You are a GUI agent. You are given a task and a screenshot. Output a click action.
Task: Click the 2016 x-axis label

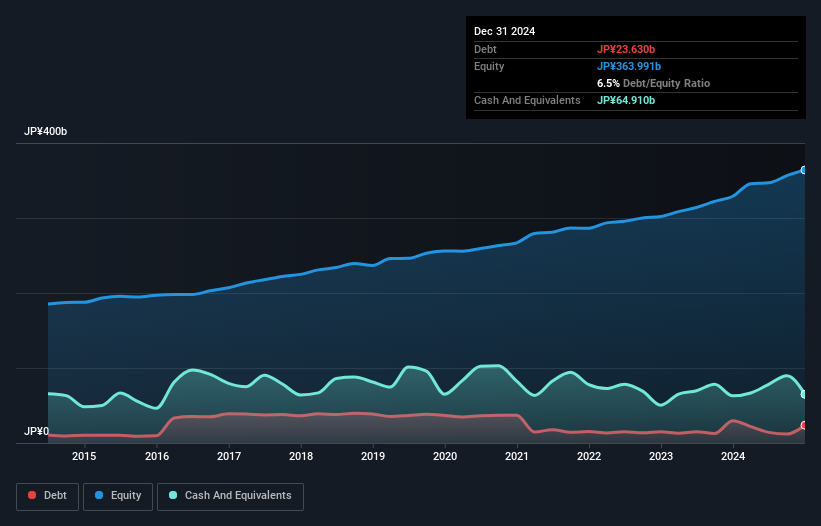click(x=157, y=456)
